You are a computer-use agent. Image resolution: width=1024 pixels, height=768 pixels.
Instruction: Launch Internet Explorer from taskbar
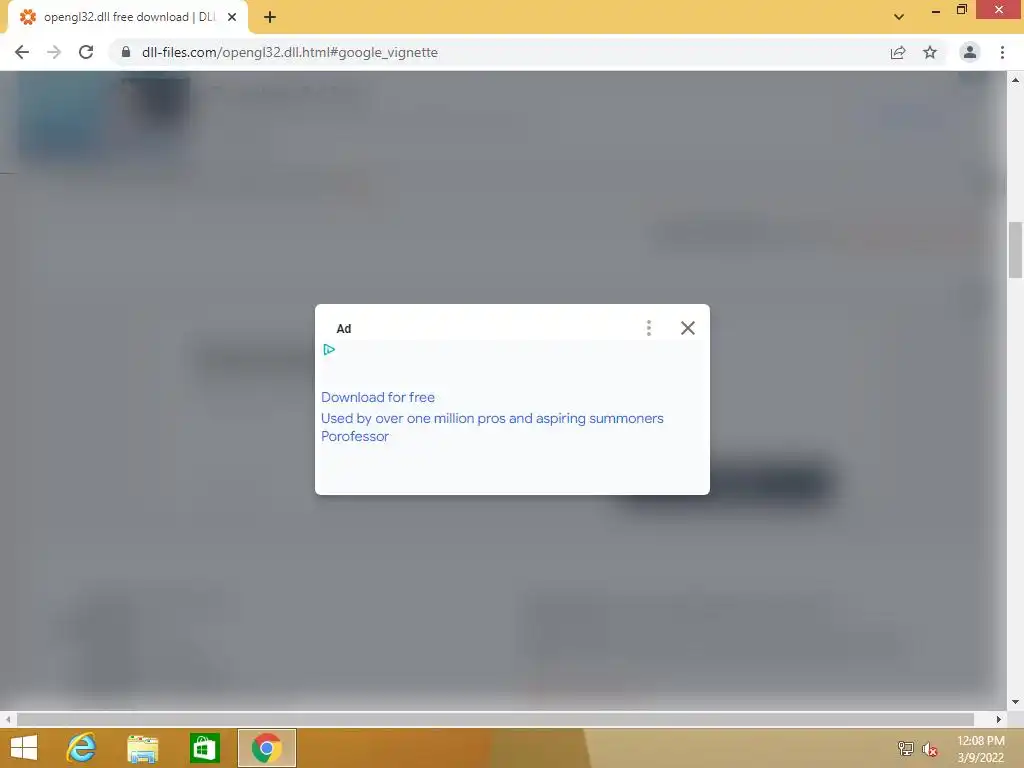pyautogui.click(x=82, y=748)
